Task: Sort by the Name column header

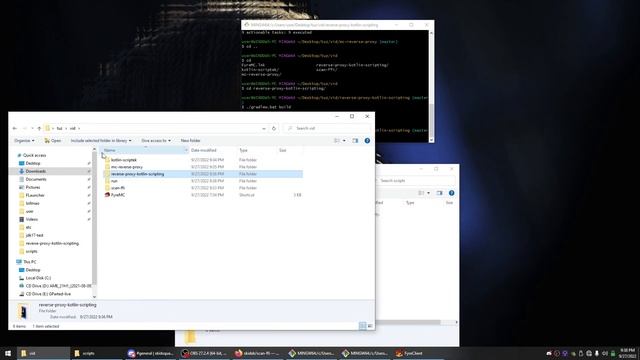Action: (144, 150)
